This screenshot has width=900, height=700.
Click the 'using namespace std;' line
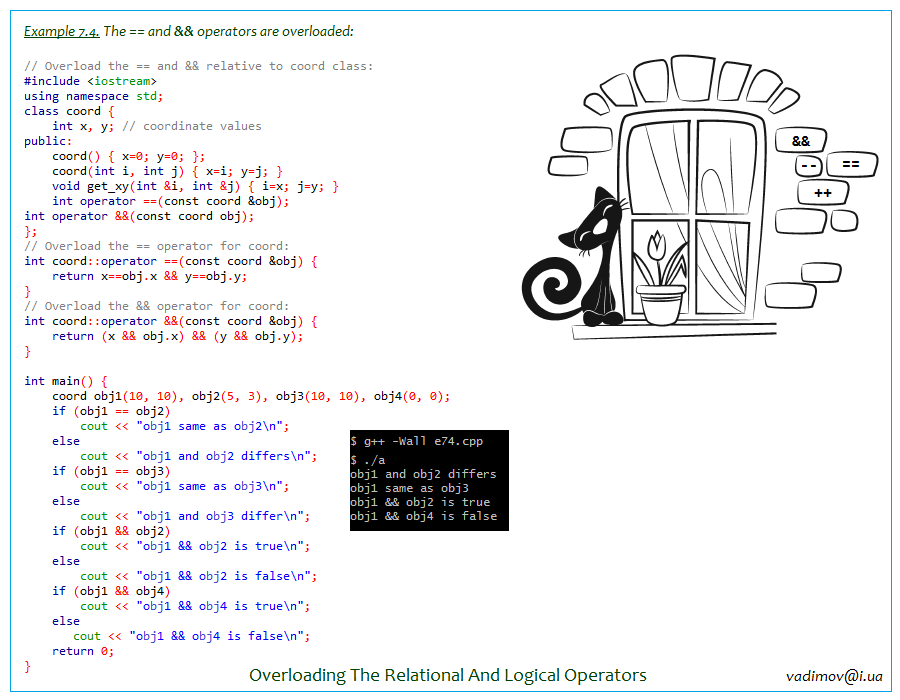point(94,96)
